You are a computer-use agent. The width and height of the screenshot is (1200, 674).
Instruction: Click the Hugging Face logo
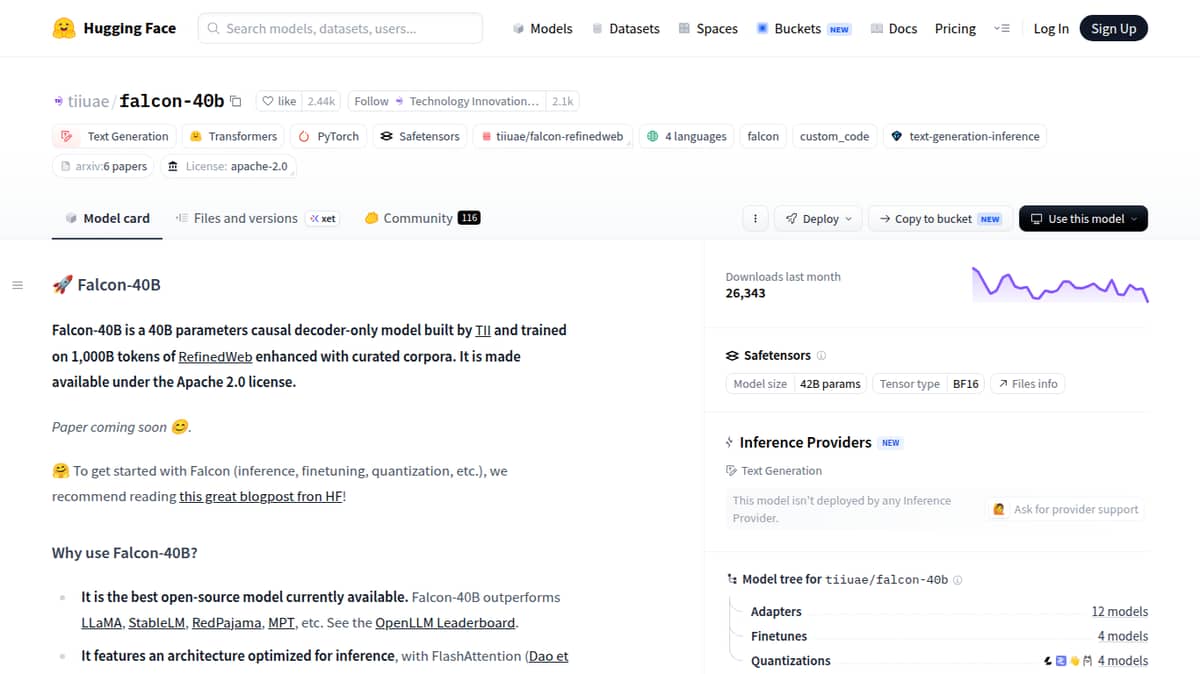(x=114, y=28)
